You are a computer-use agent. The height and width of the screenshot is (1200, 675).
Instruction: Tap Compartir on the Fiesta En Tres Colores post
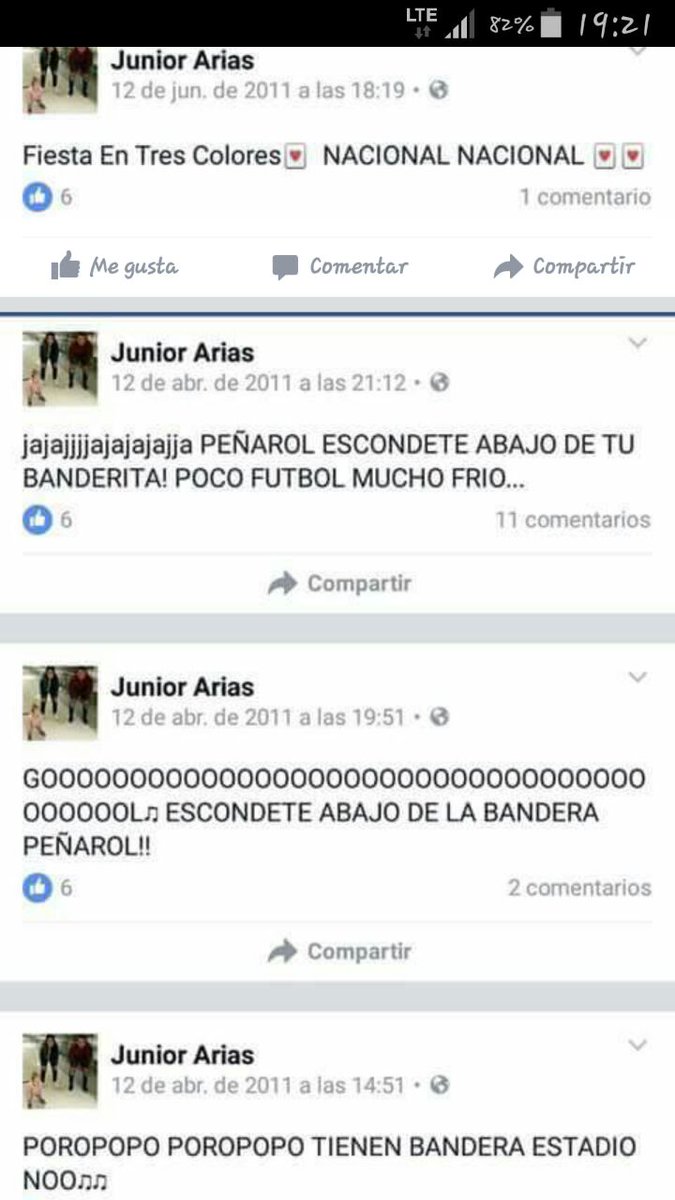[564, 266]
